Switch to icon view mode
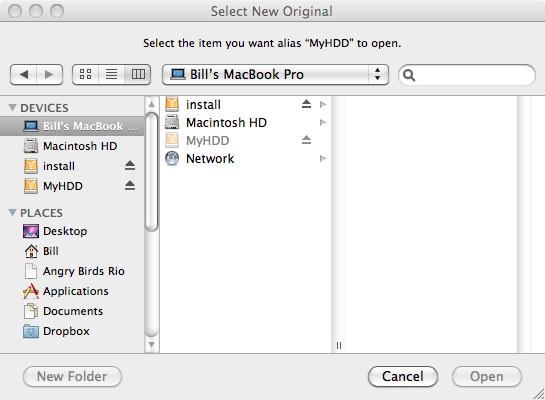 click(x=86, y=74)
